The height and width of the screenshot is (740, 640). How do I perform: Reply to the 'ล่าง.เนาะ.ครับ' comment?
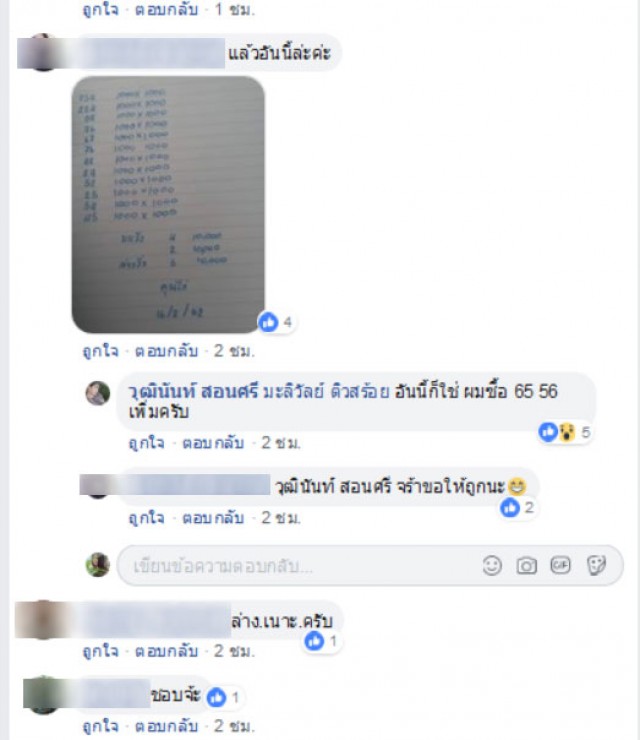[x=166, y=651]
